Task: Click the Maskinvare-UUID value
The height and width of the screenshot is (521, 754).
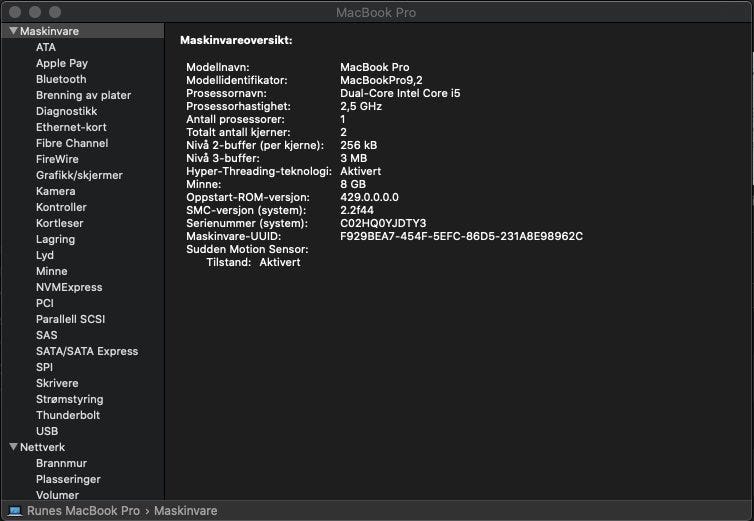Action: [461, 236]
